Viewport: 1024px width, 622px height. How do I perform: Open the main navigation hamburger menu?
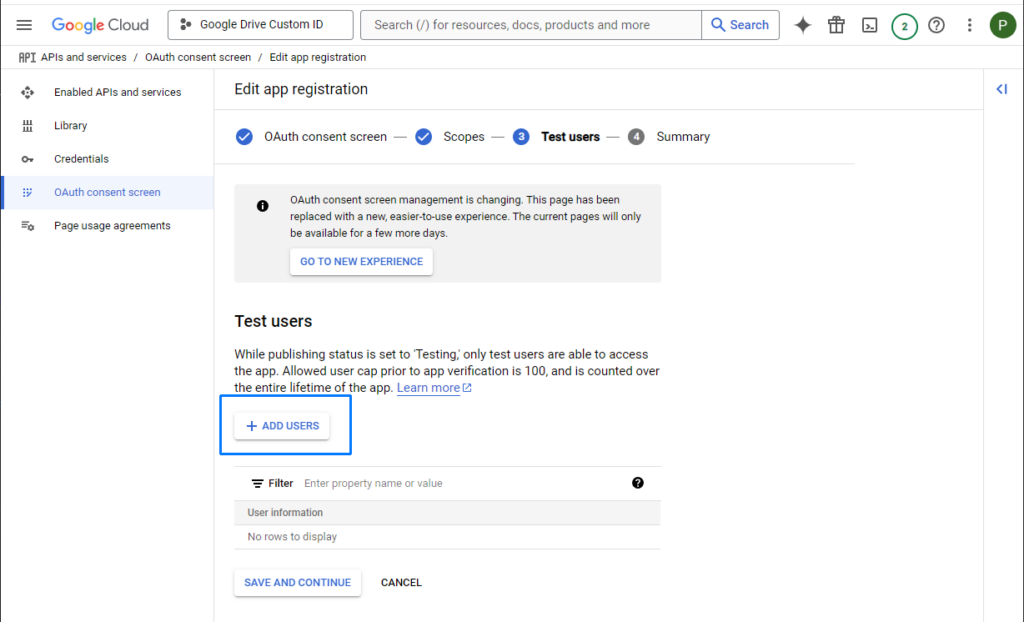(24, 25)
